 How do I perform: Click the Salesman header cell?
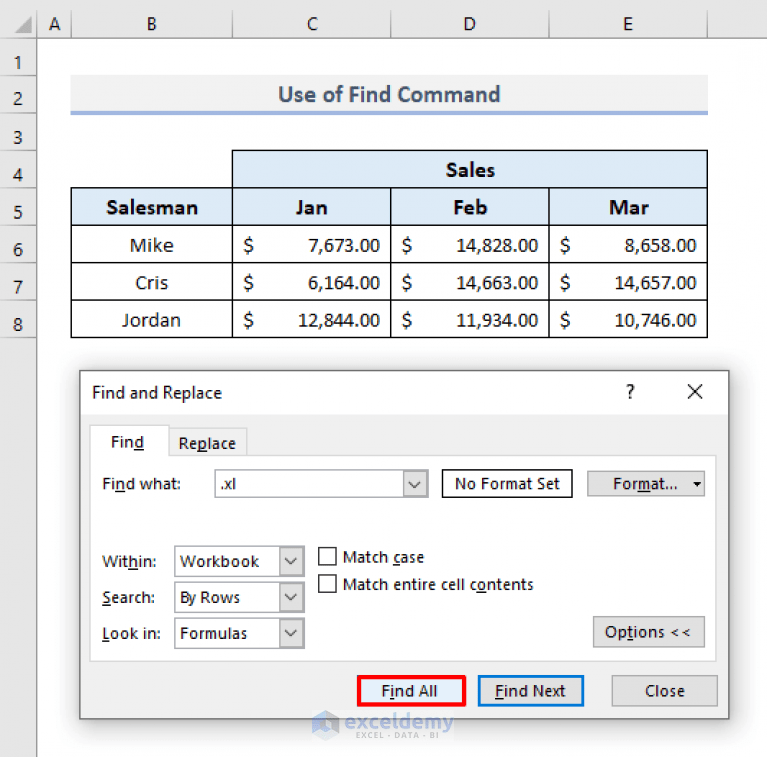[x=152, y=207]
